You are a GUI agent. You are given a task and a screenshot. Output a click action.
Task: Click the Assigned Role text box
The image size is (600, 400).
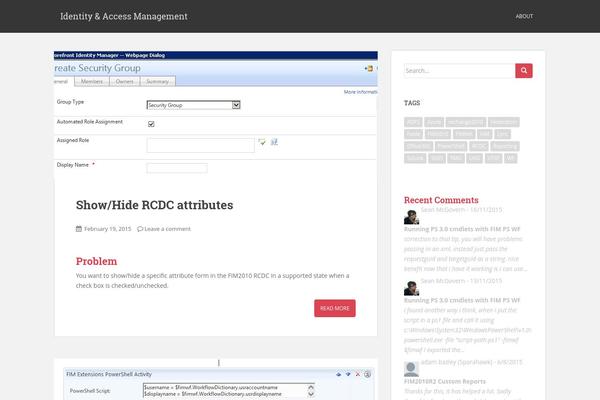[x=201, y=145]
